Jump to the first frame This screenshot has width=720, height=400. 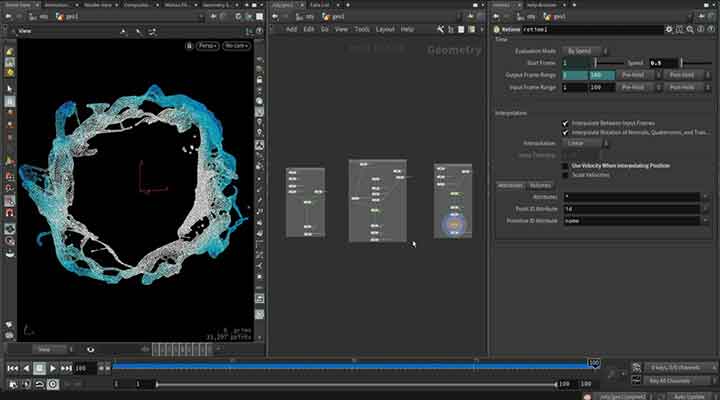tap(12, 368)
